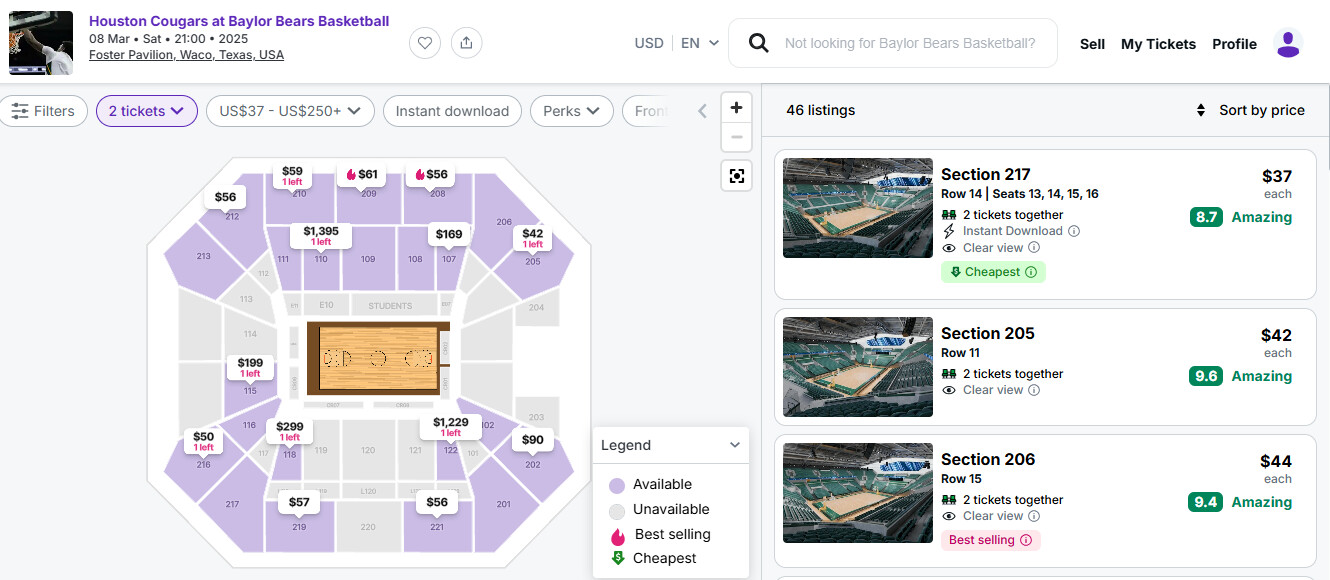Click section 206 on the seat map
1330x580 pixels.
(x=504, y=222)
